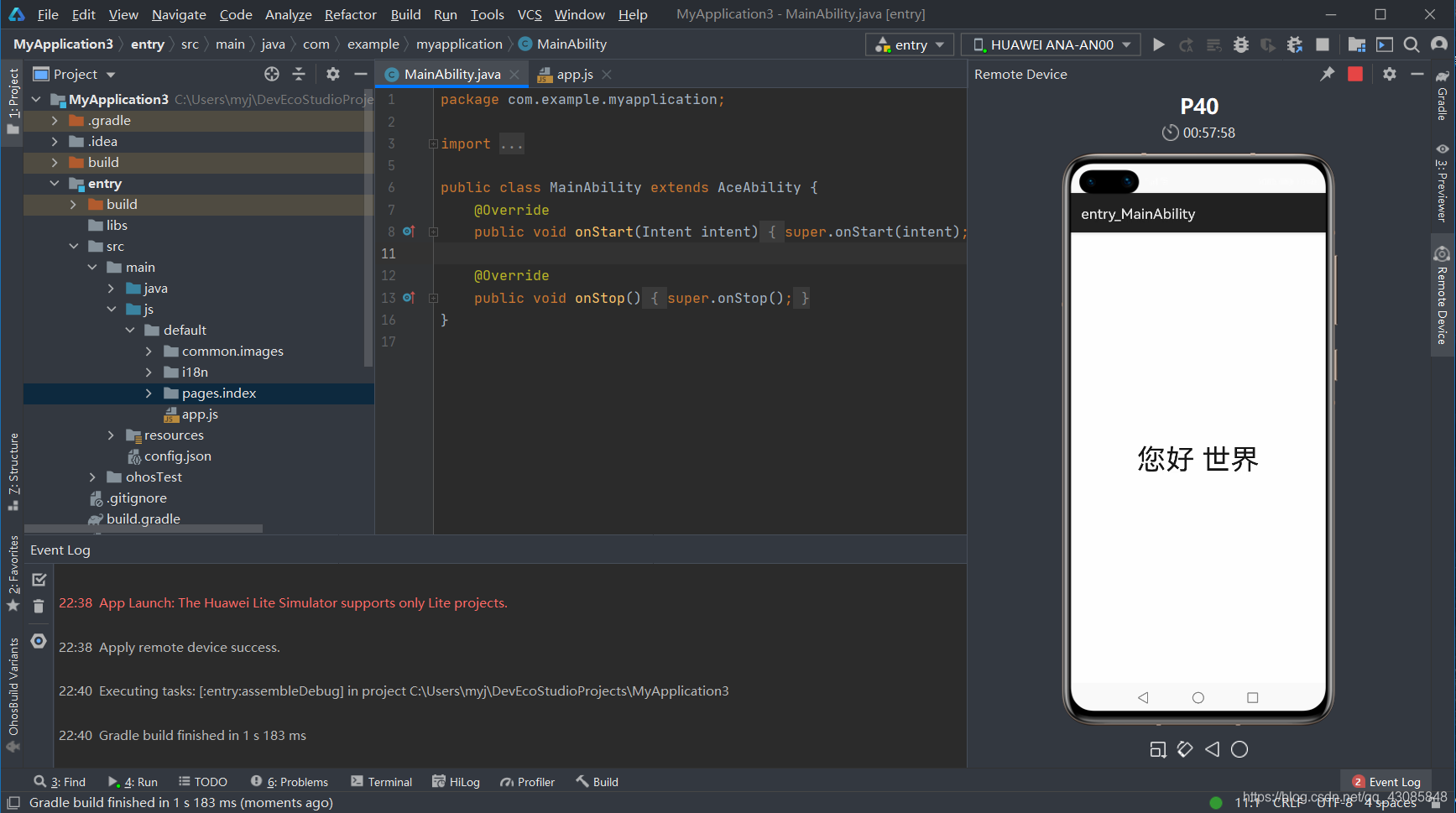The width and height of the screenshot is (1456, 813).
Task: Toggle the pin on Remote Device panel
Action: point(1327,74)
